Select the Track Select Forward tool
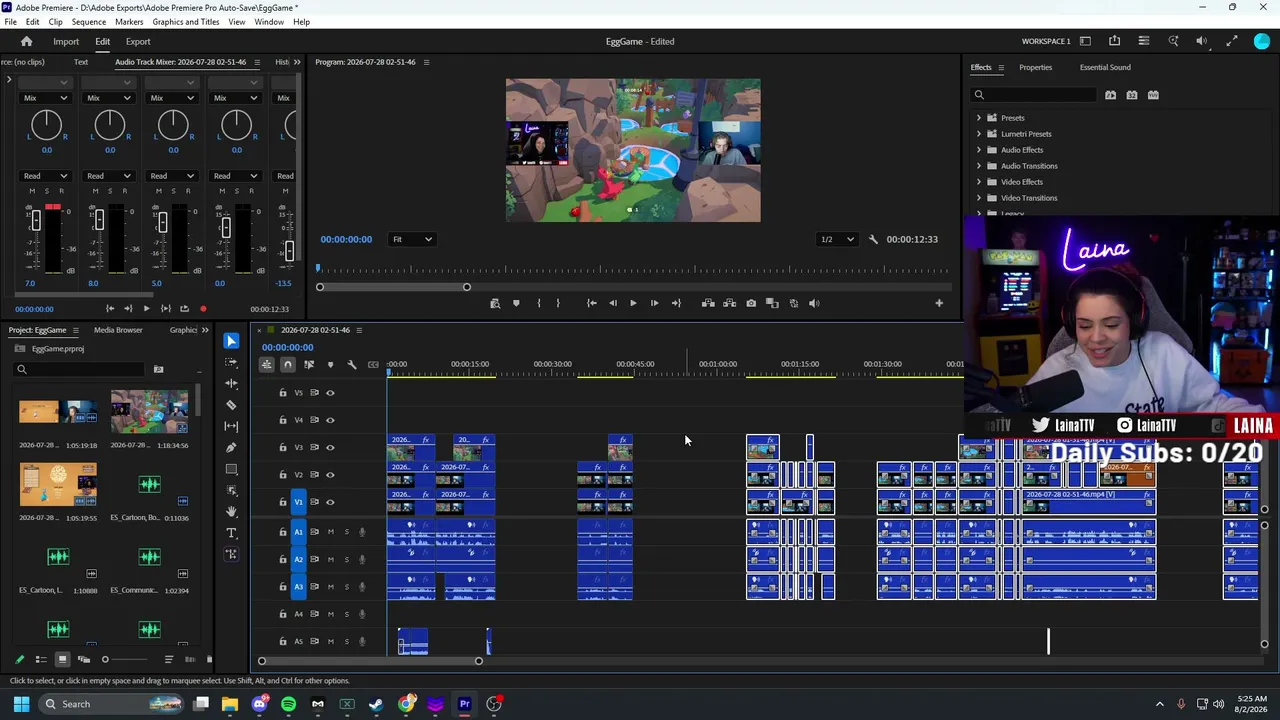Viewport: 1280px width, 720px height. point(232,362)
